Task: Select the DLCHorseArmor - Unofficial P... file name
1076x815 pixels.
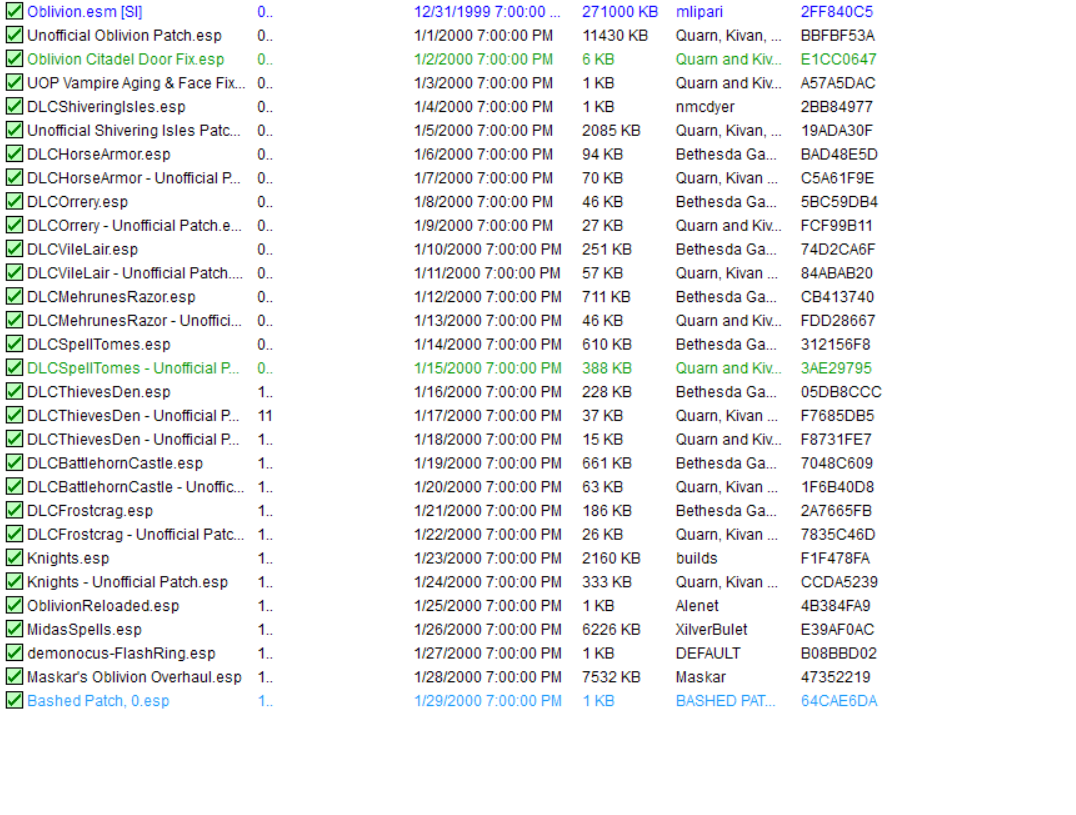Action: pyautogui.click(x=134, y=178)
